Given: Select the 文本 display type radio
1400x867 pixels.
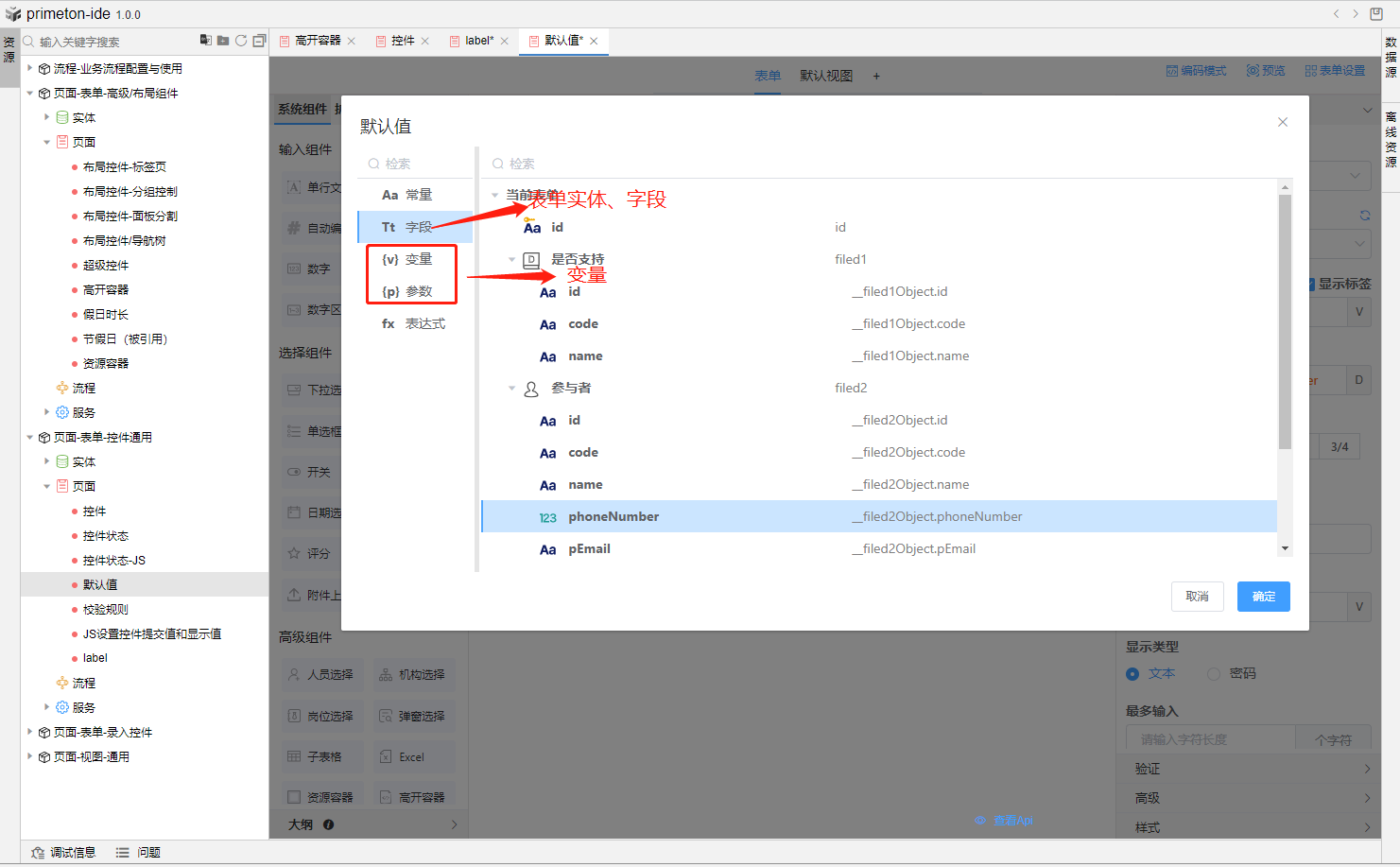Looking at the screenshot, I should [1132, 674].
